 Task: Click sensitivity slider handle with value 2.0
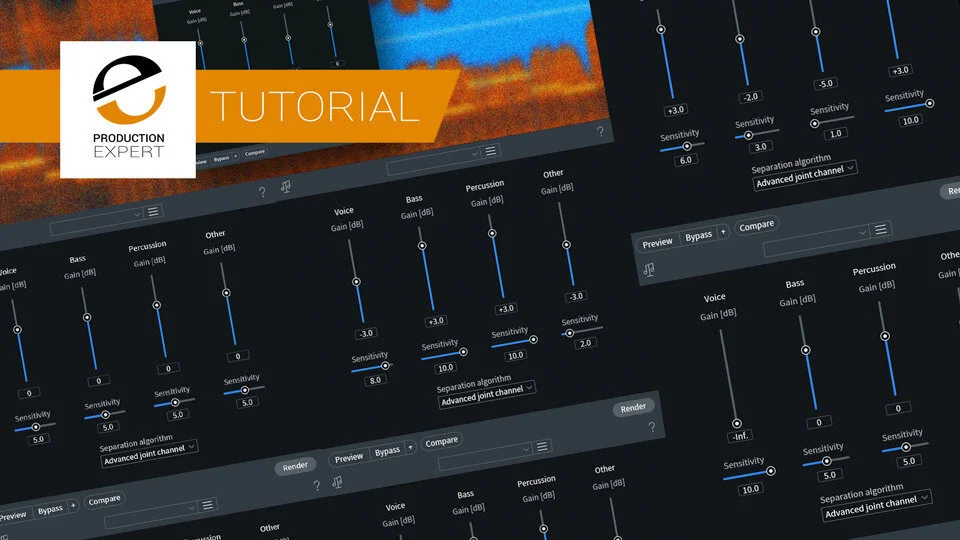[x=569, y=334]
